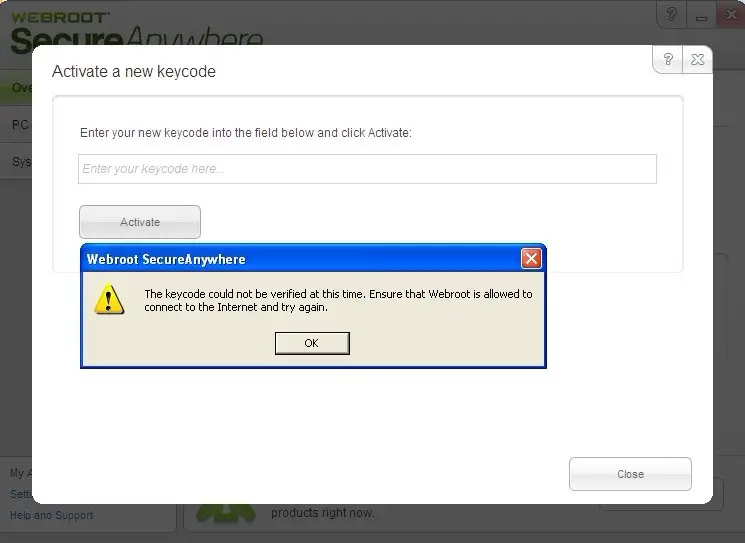
Task: Click the Activate button
Action: pos(140,222)
